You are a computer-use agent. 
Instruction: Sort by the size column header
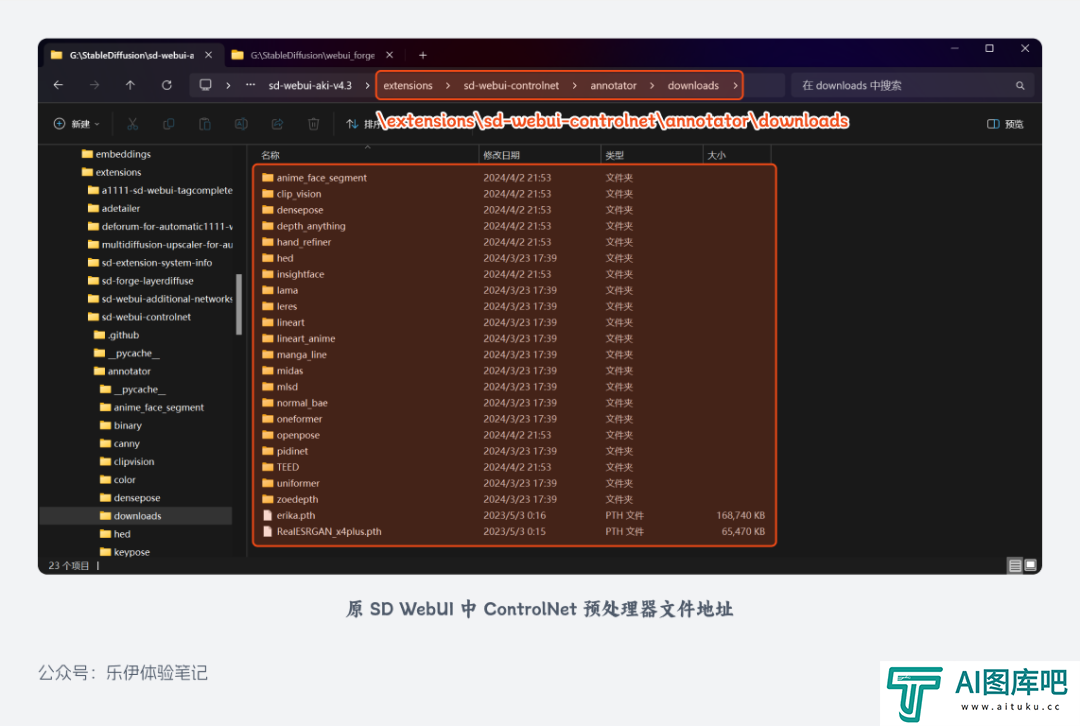736,155
